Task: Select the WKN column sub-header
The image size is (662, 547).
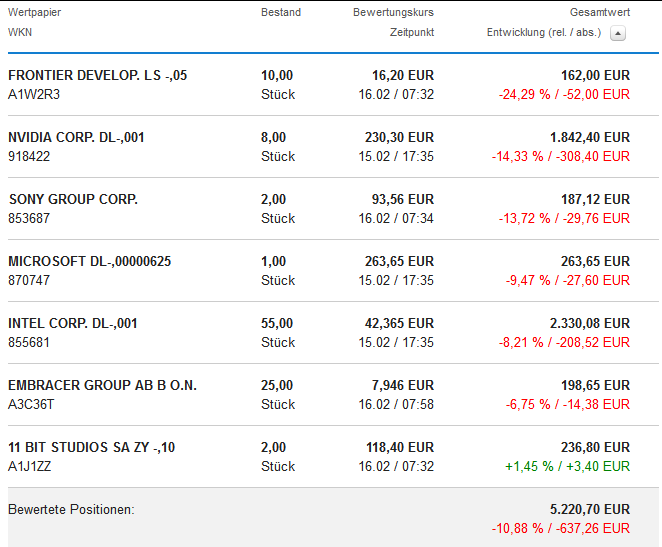Action: point(20,33)
